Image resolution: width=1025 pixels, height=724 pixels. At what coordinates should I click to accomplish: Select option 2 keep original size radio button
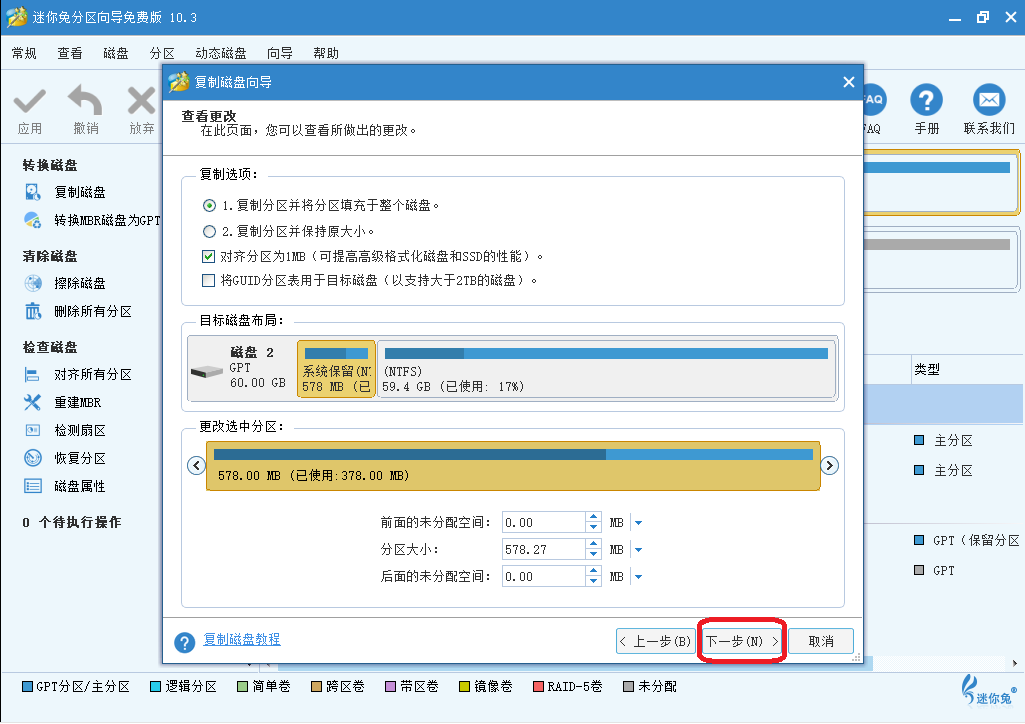pyautogui.click(x=209, y=231)
